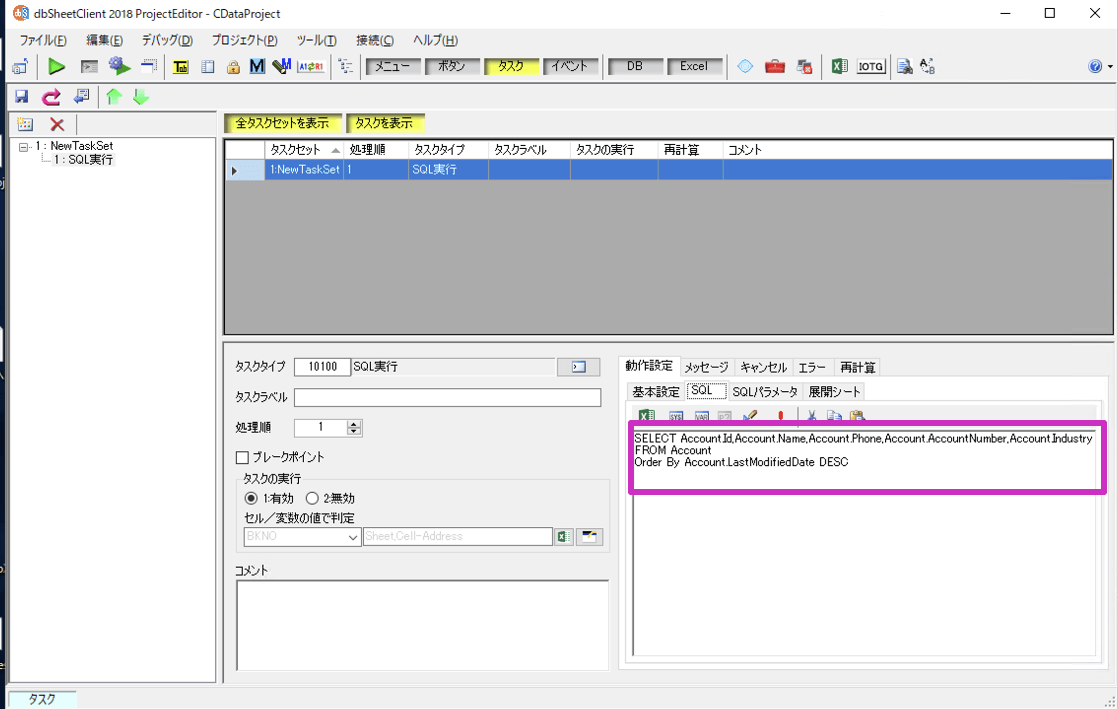Click the A1/R1 reference switch icon
Image resolution: width=1118 pixels, height=709 pixels.
pos(311,66)
